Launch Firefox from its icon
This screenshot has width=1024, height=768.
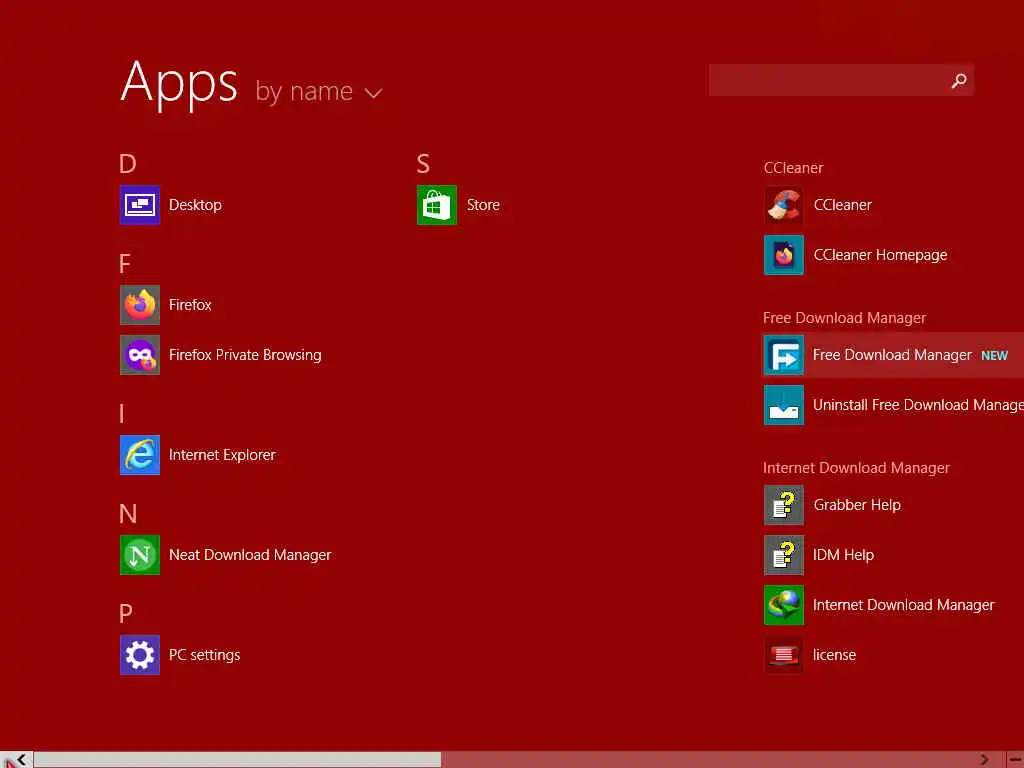(140, 305)
